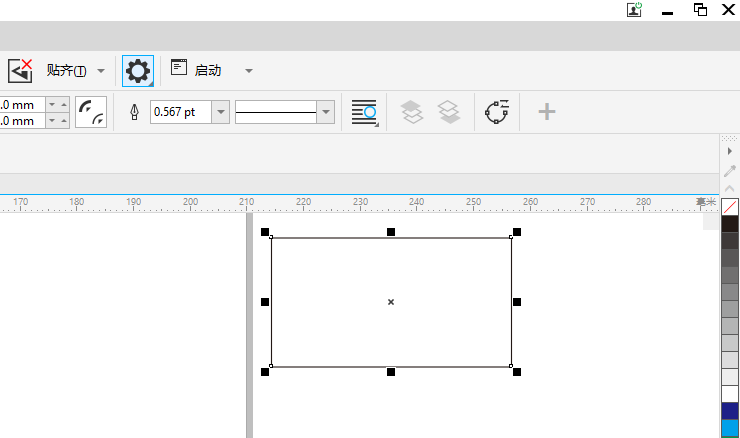Open the wrap text icon
Image resolution: width=740 pixels, height=438 pixels.
(365, 112)
